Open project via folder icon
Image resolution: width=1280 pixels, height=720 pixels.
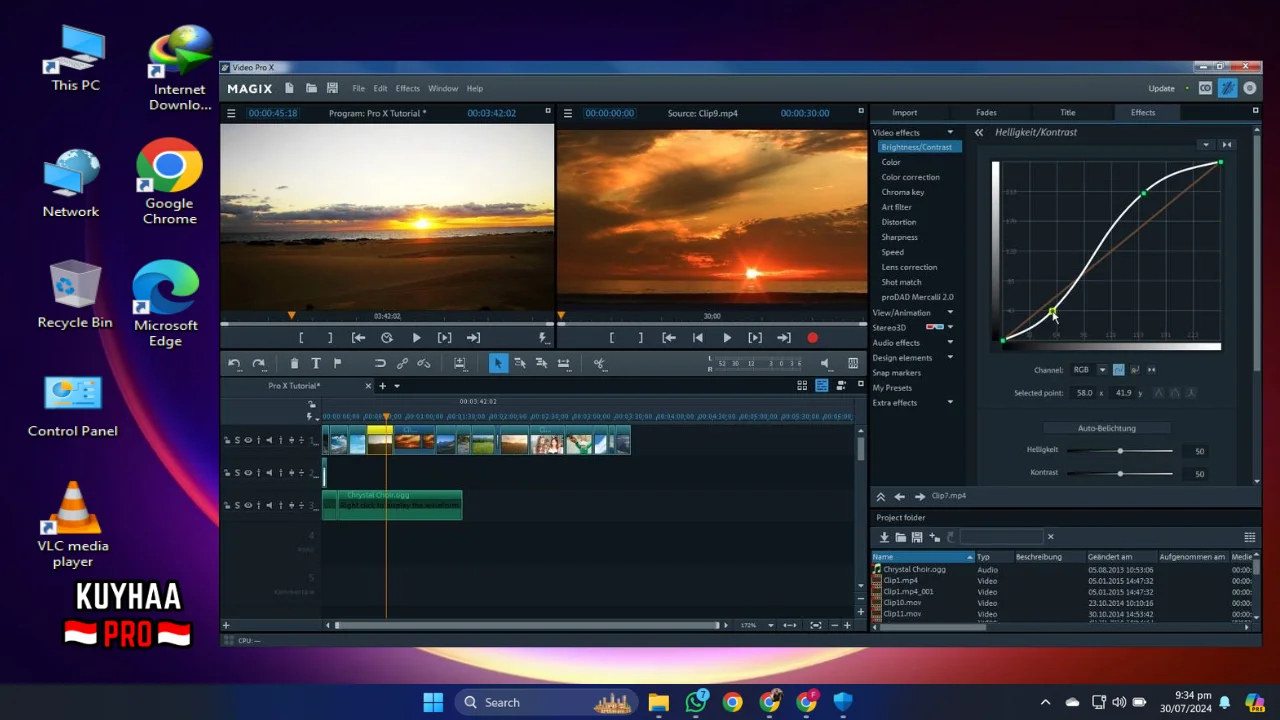[311, 88]
